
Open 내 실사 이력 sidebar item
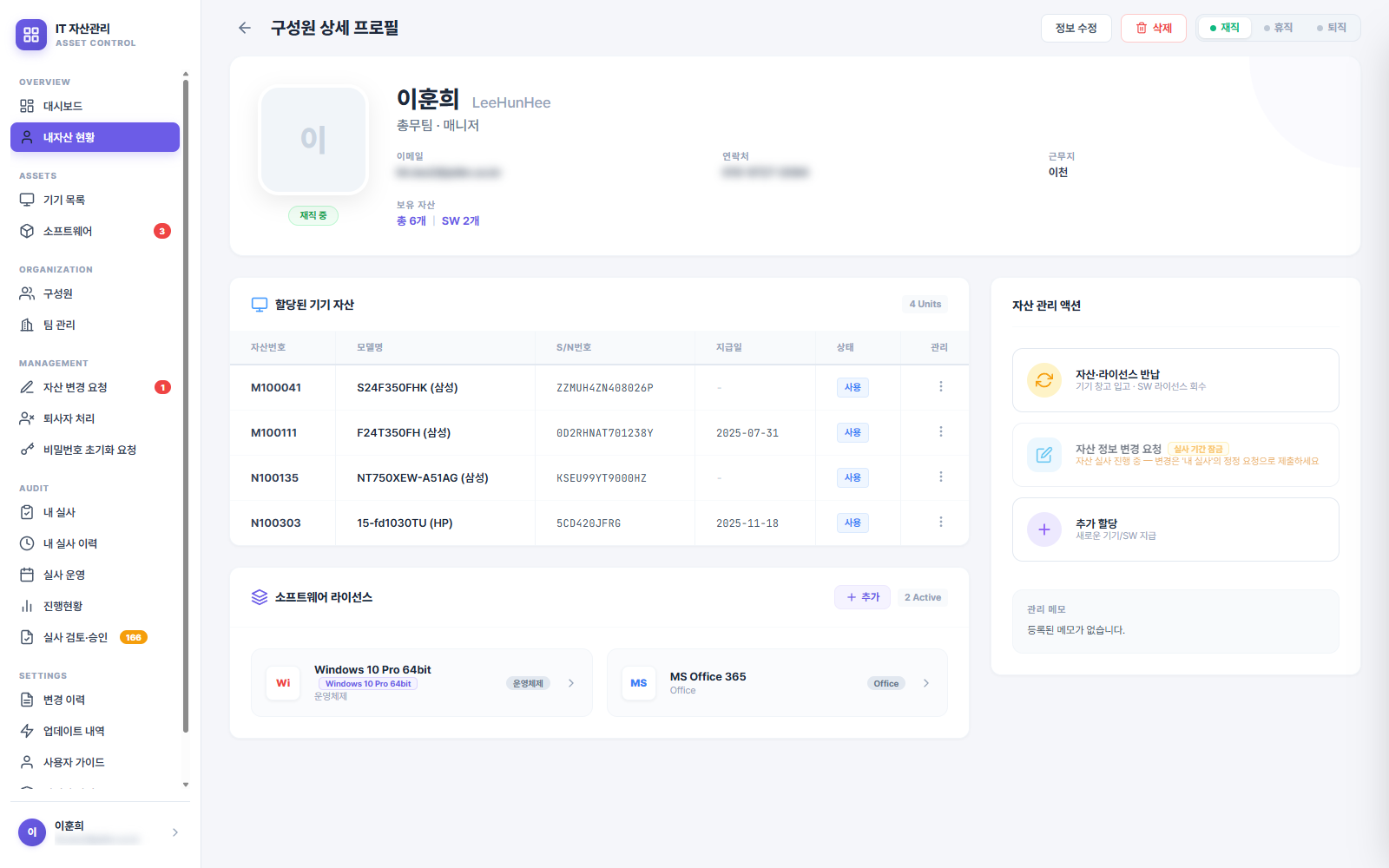coord(95,543)
